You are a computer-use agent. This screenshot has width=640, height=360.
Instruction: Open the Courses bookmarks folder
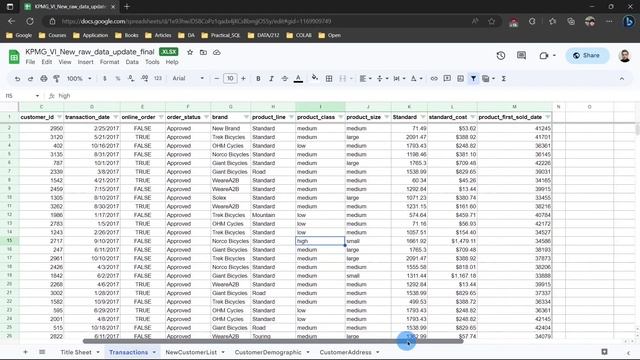53,36
